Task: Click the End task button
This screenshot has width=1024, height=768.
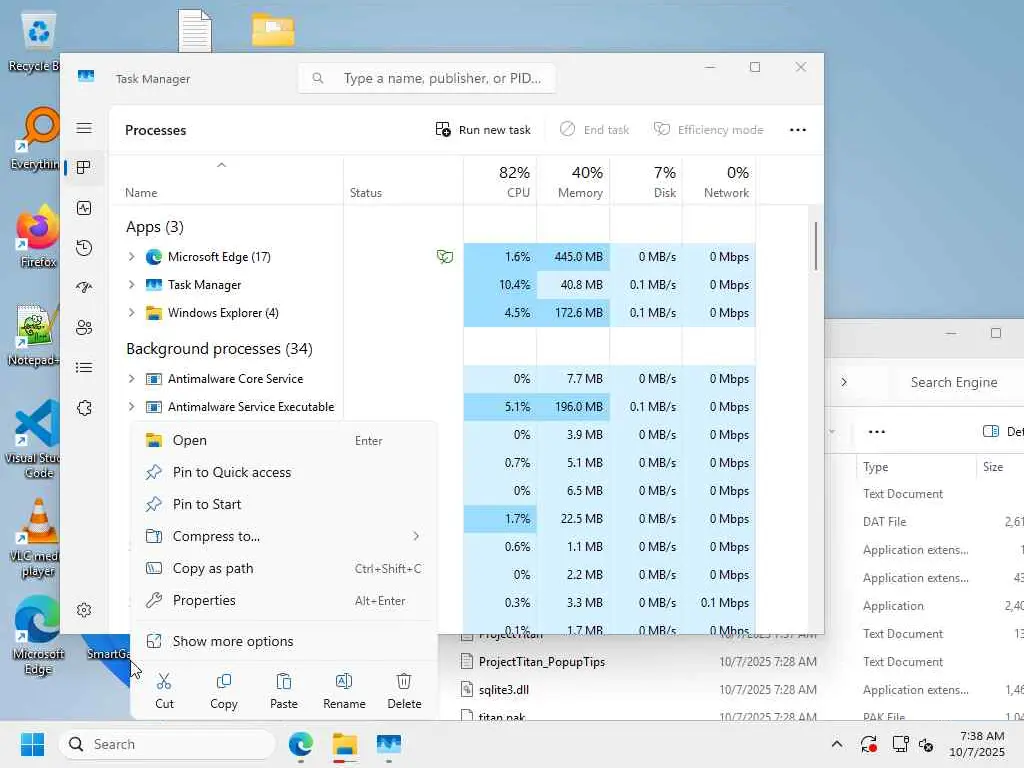Action: point(594,130)
